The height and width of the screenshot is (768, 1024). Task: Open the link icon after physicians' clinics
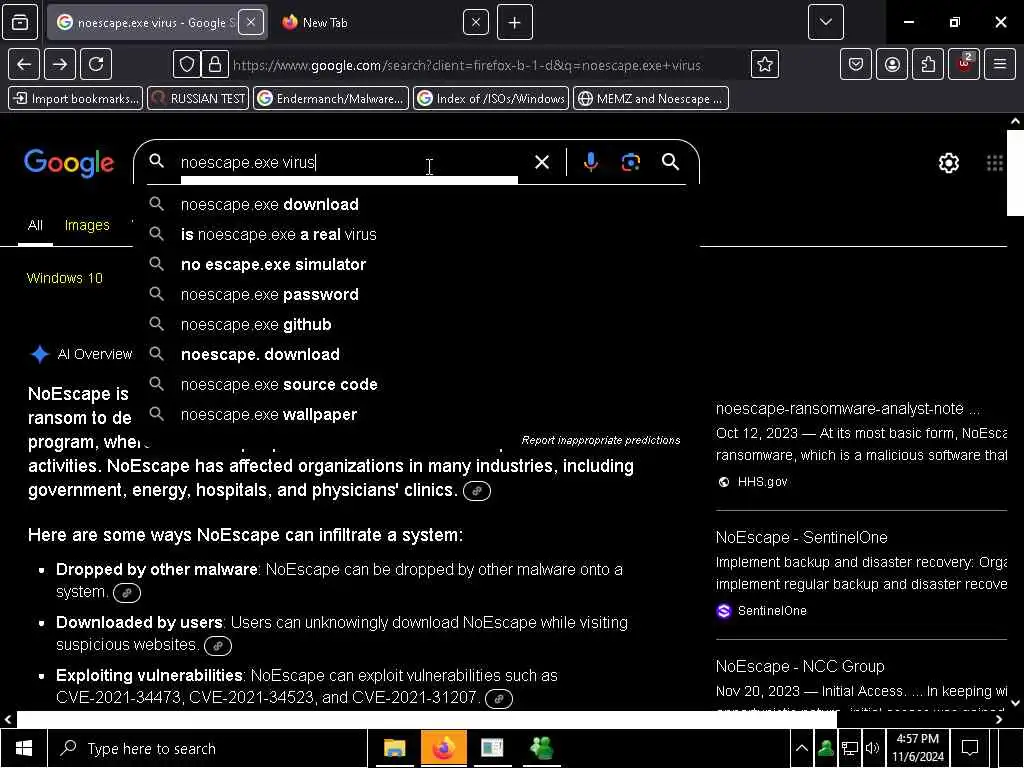[x=477, y=491]
